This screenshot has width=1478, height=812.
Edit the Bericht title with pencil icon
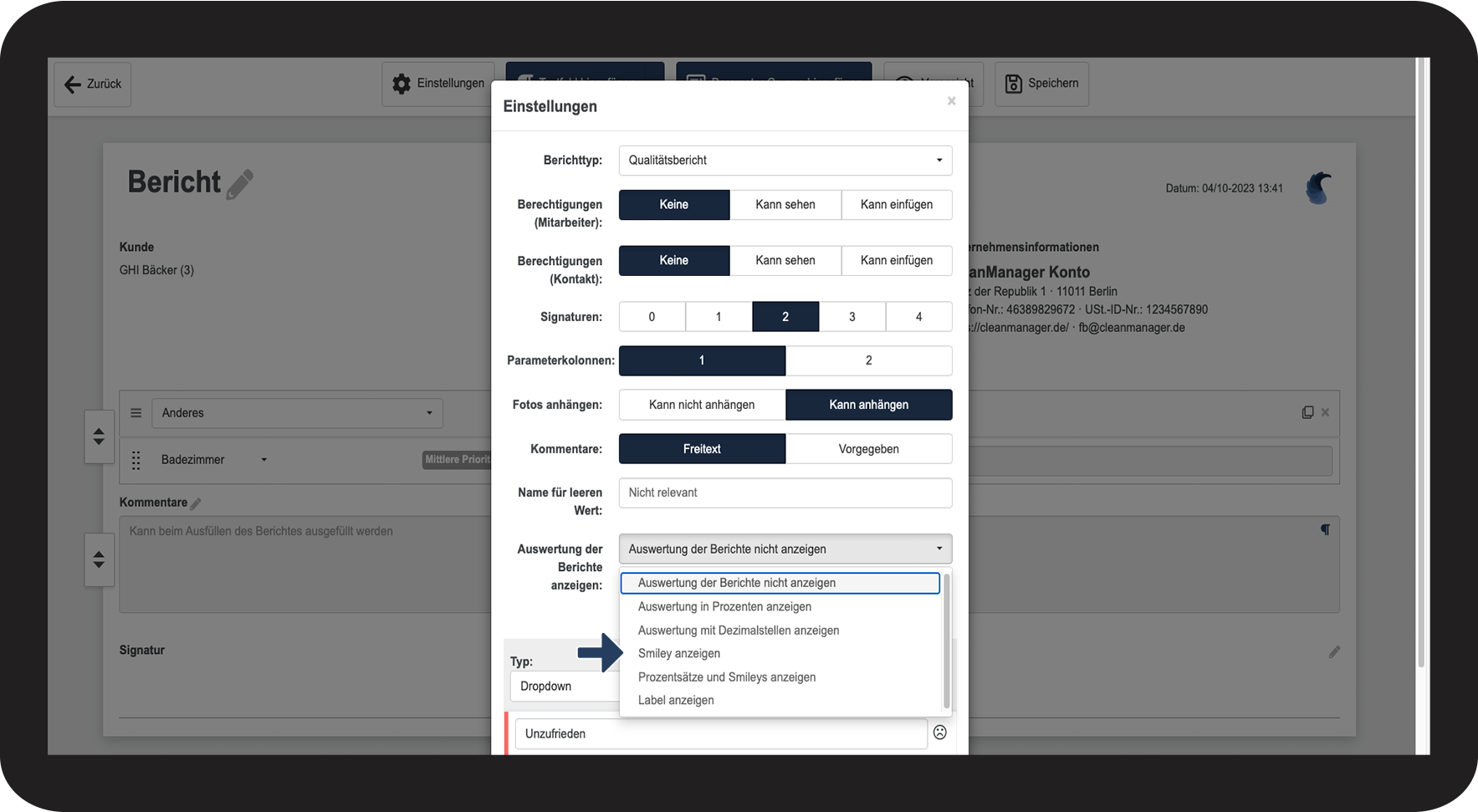tap(240, 184)
